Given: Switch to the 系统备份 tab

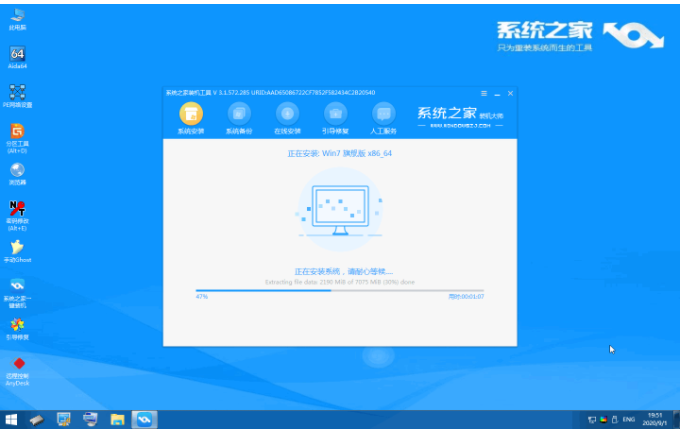Looking at the screenshot, I should (239, 116).
